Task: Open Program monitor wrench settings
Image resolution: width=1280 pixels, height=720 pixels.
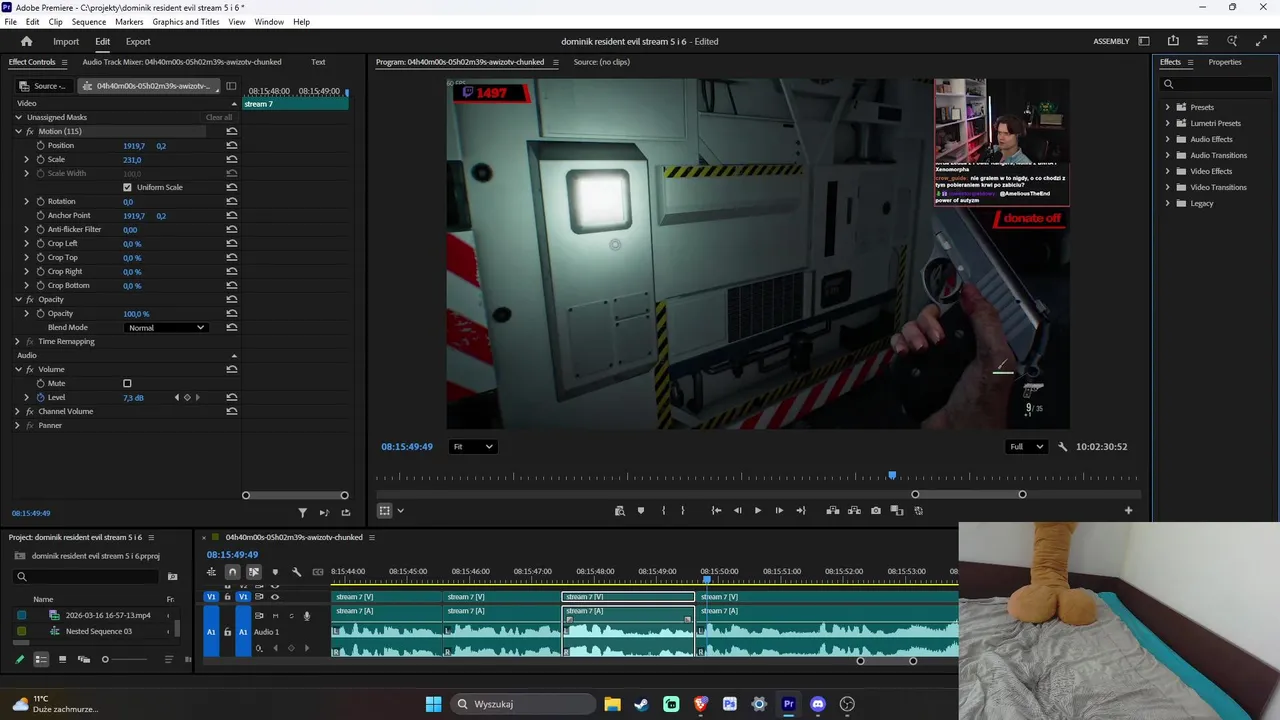Action: coord(1062,447)
